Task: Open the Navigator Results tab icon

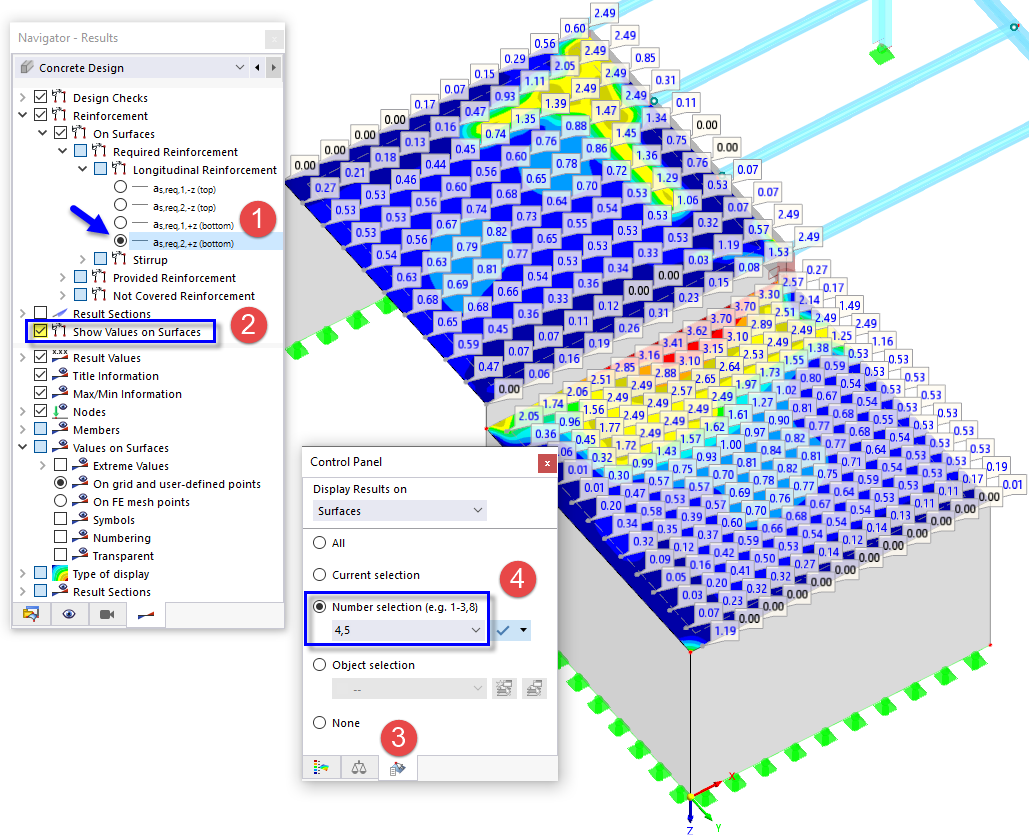Action: click(145, 614)
